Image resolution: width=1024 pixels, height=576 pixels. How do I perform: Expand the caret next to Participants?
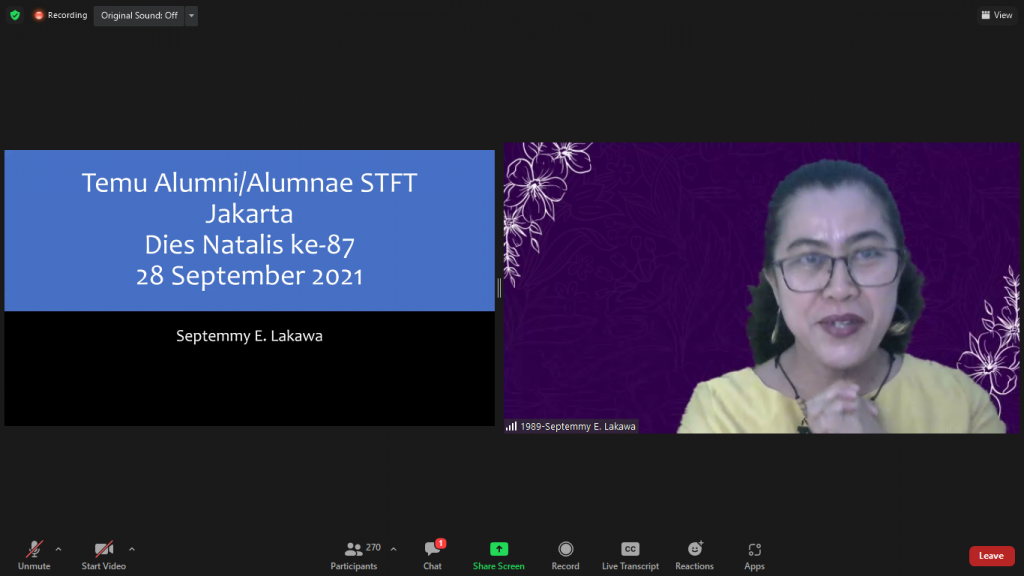[x=393, y=549]
